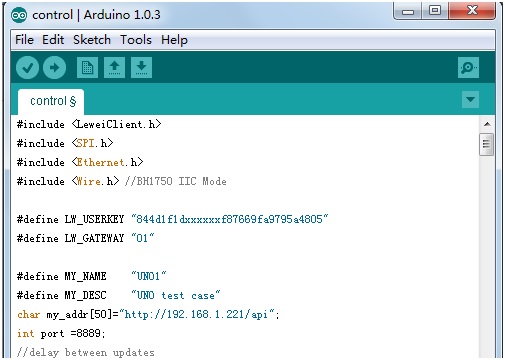Click the "UNO test case" string

tap(176, 295)
